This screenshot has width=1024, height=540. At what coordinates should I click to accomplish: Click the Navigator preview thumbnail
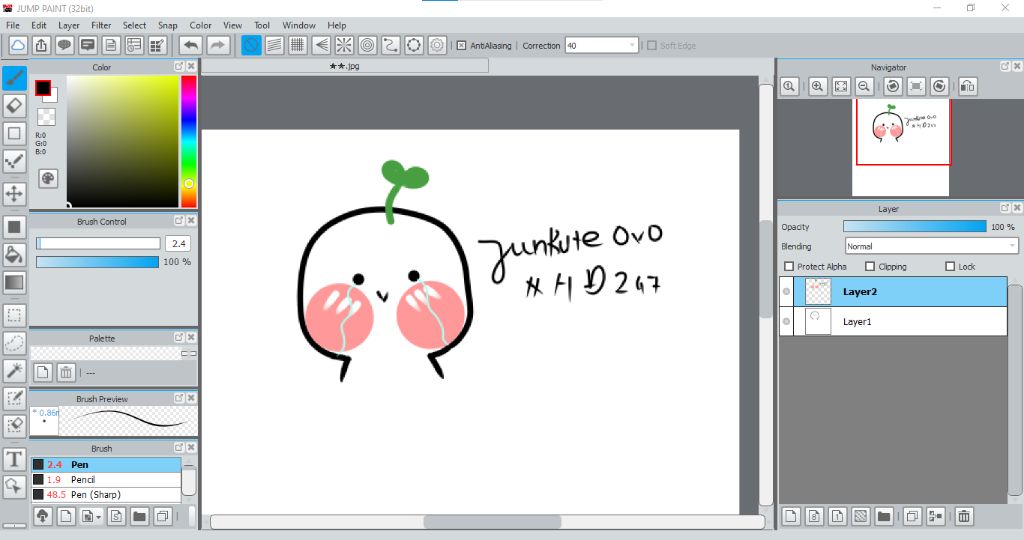click(901, 147)
